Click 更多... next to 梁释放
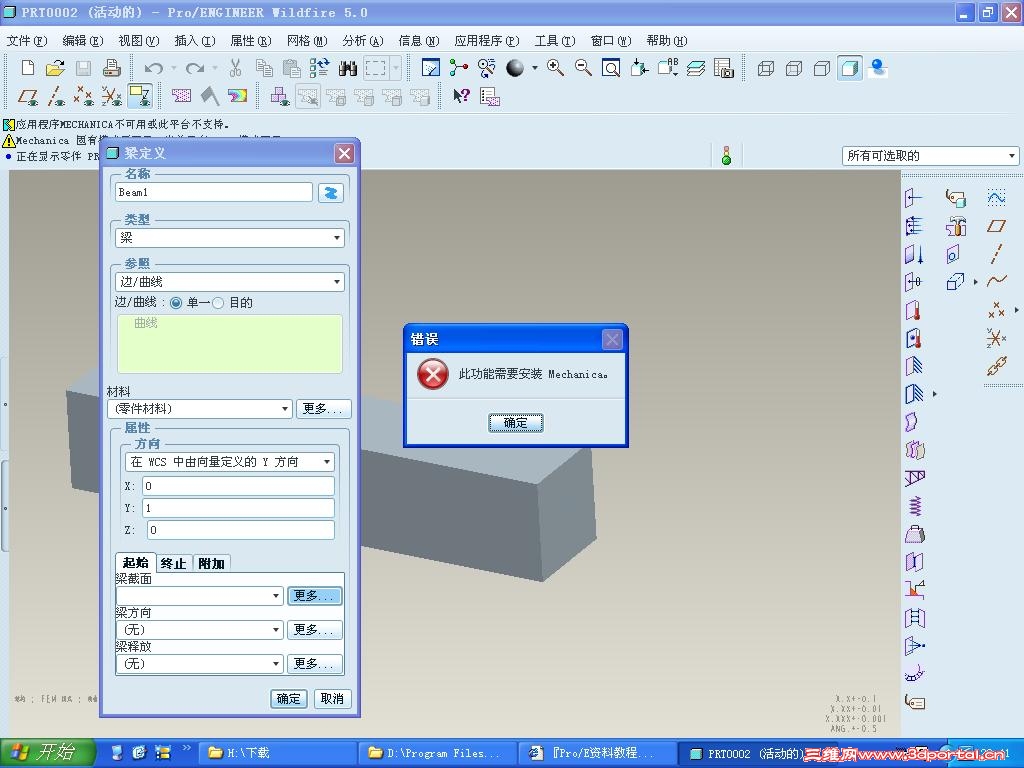1024x768 pixels. coord(314,664)
